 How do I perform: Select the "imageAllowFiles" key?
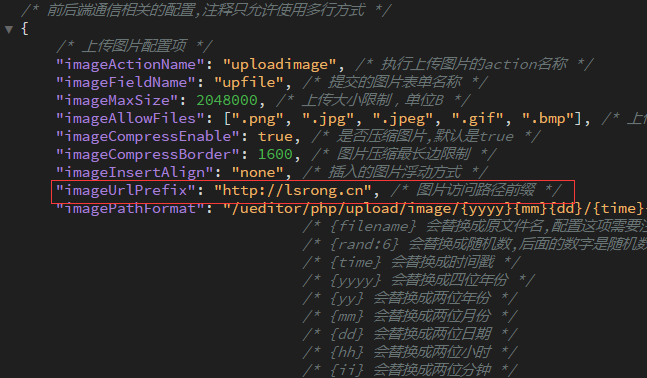pos(130,118)
